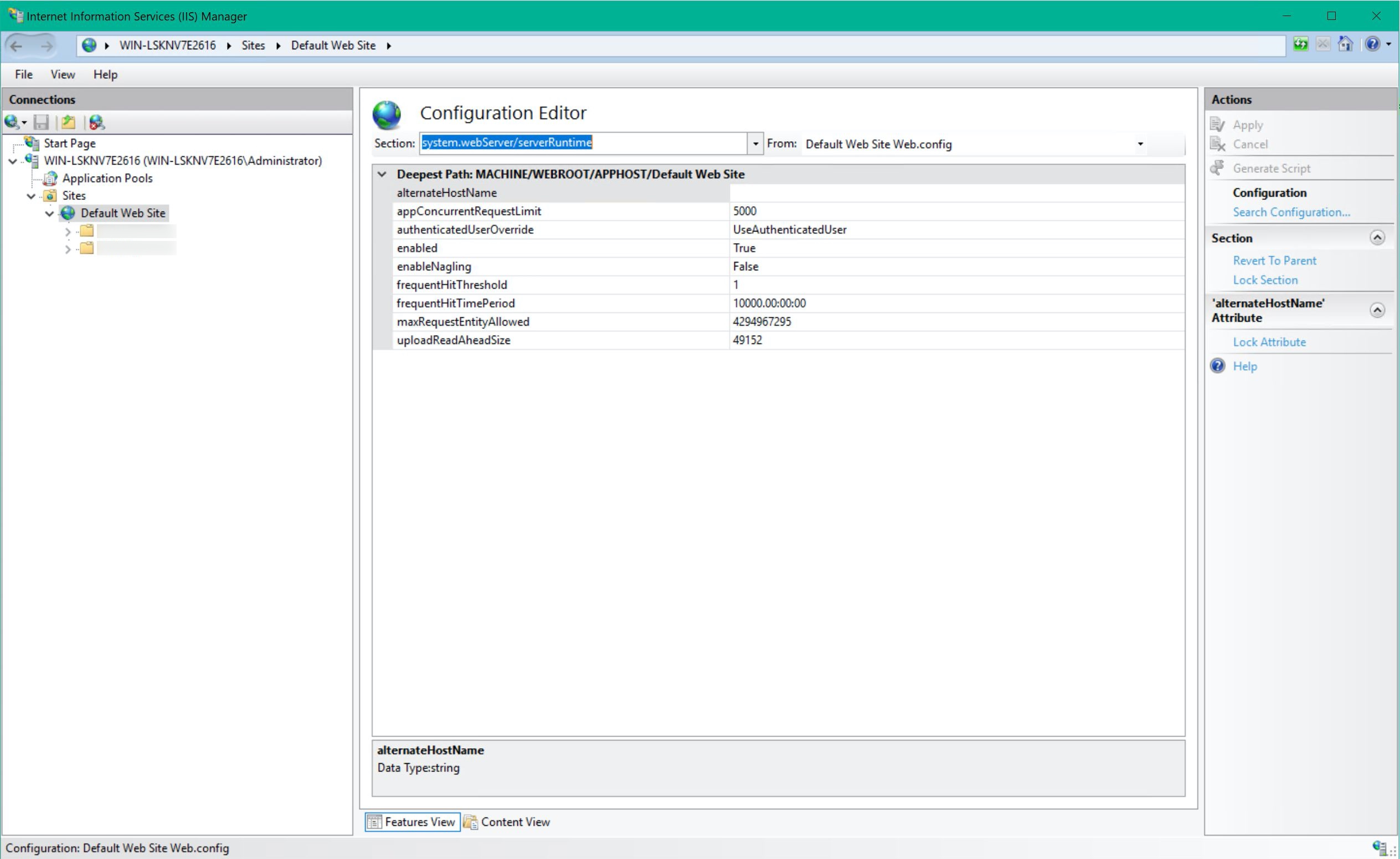1400x859 pixels.
Task: Collapse the 'alternateHostName' Attribute group
Action: click(x=1377, y=310)
